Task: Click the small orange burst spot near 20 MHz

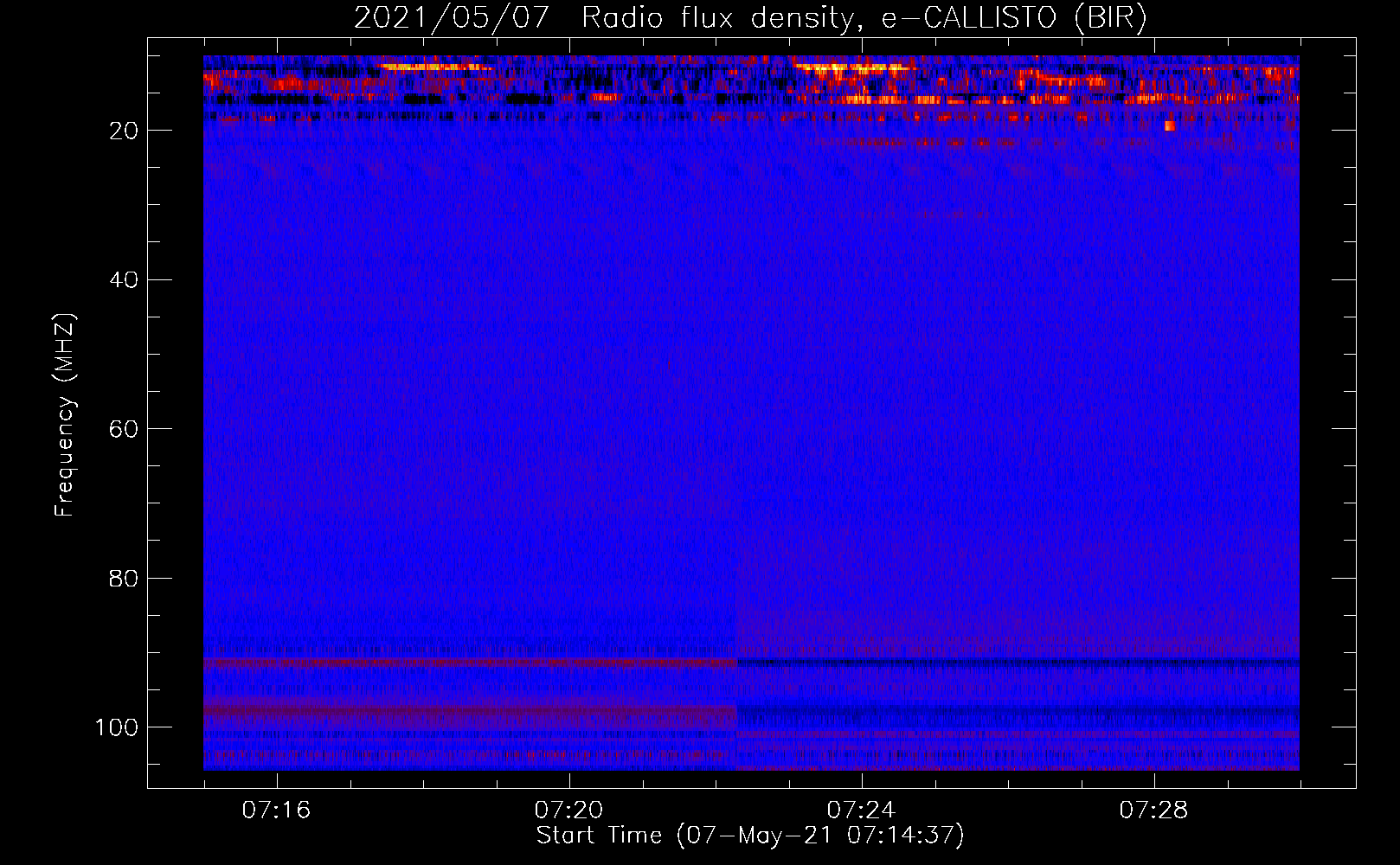Action: [x=1170, y=126]
